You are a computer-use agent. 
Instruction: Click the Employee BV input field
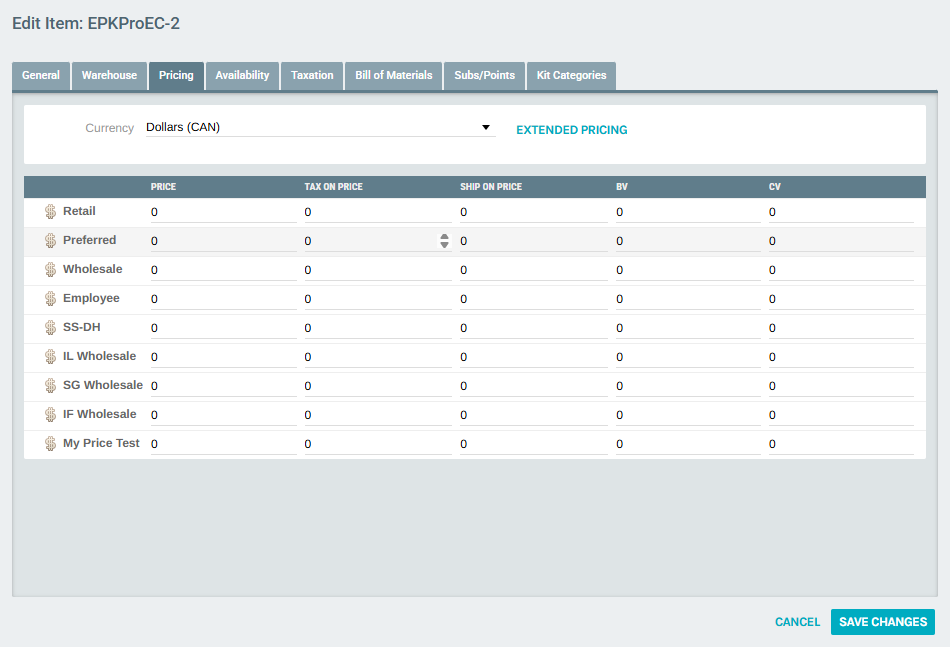click(x=685, y=298)
